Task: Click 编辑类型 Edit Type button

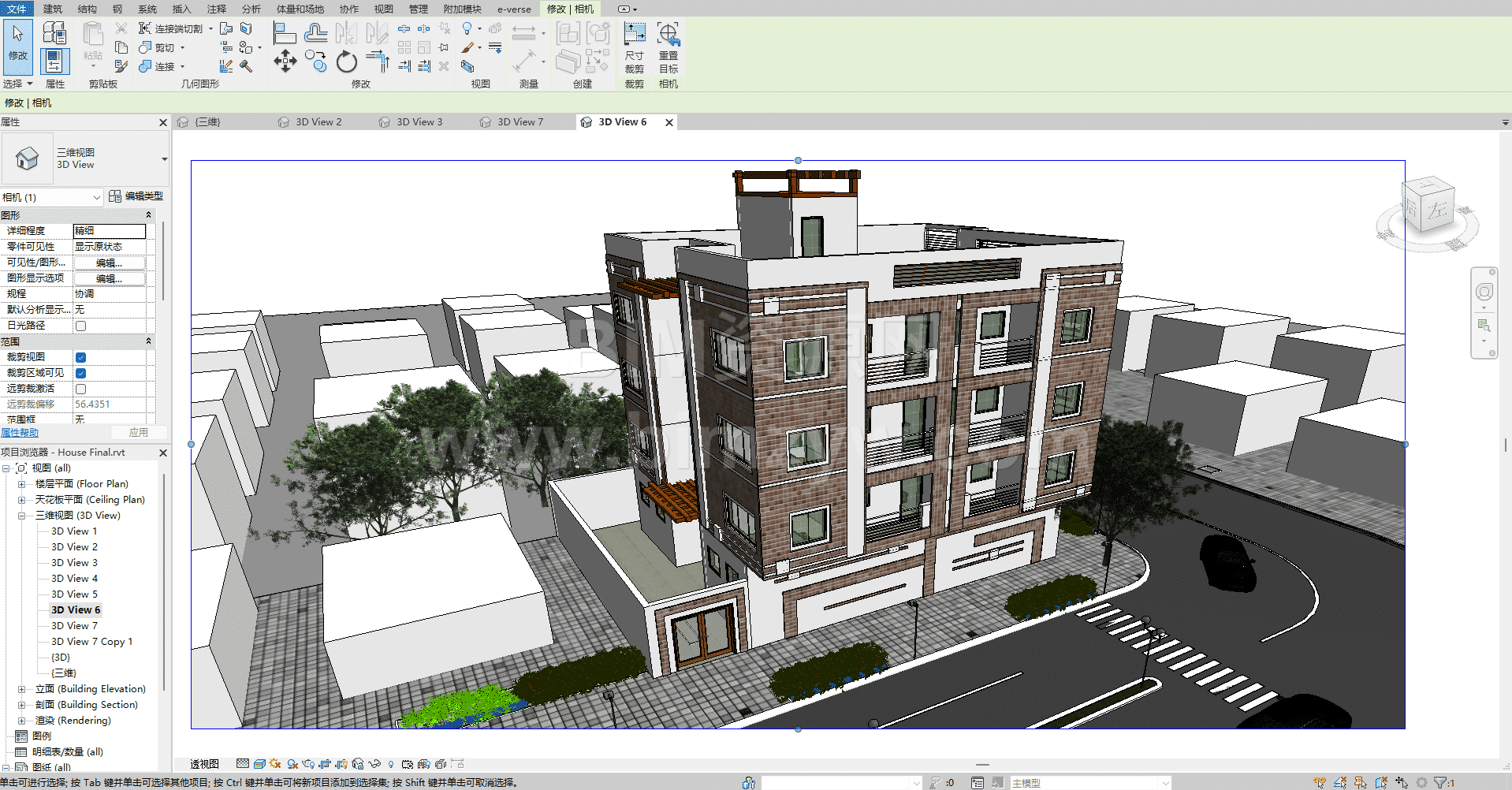Action: [136, 196]
